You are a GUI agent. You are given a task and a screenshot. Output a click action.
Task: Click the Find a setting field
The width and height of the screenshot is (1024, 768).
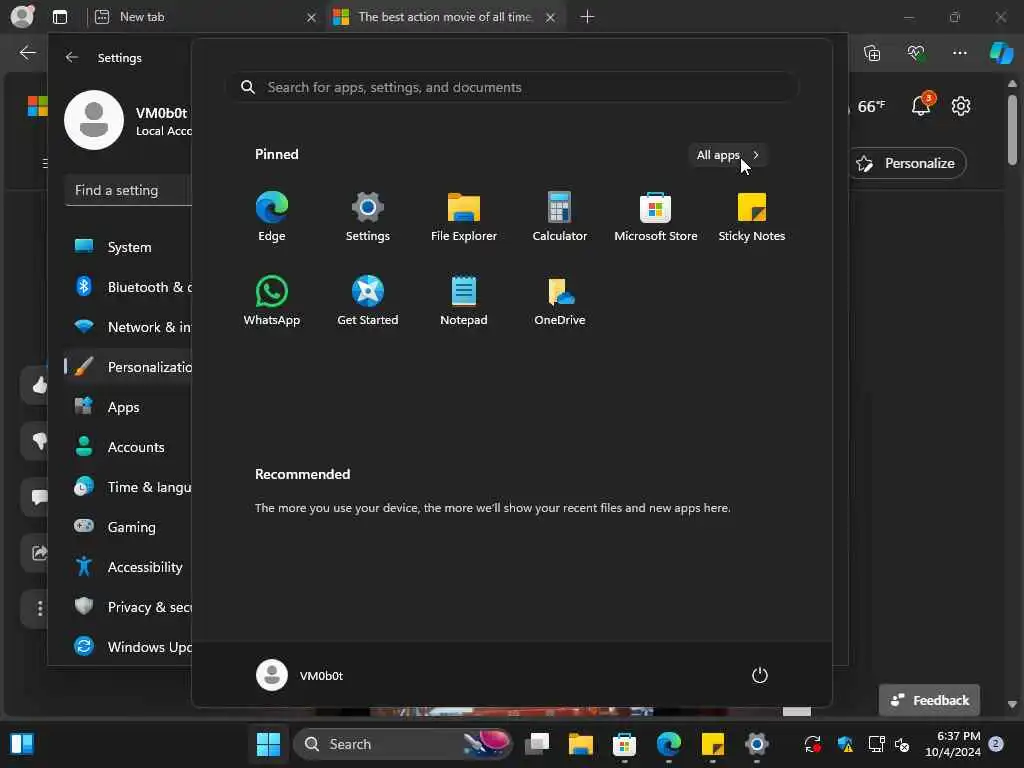pos(128,190)
